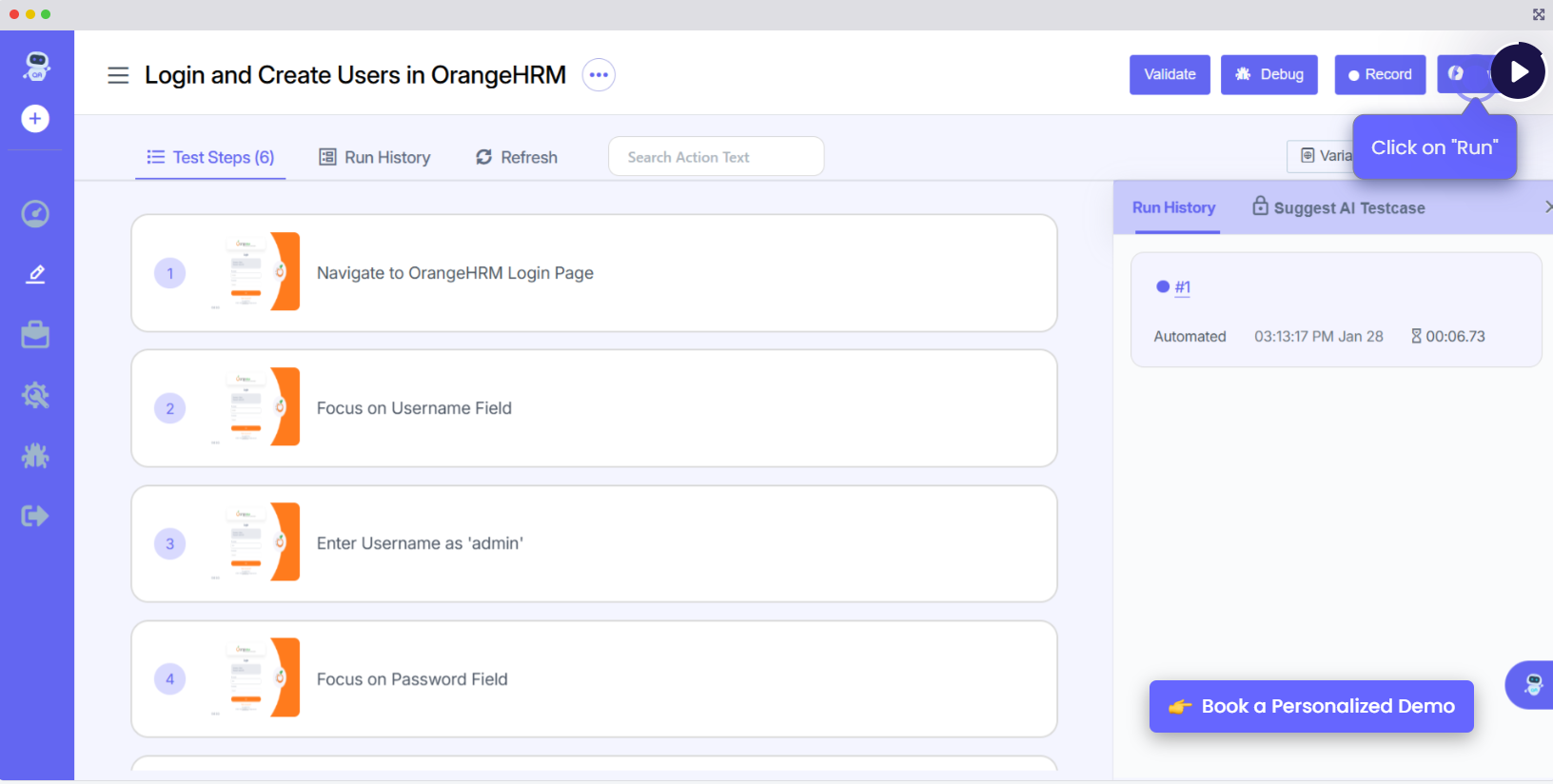
Task: Open the hamburger menu beside test title
Action: 118,75
